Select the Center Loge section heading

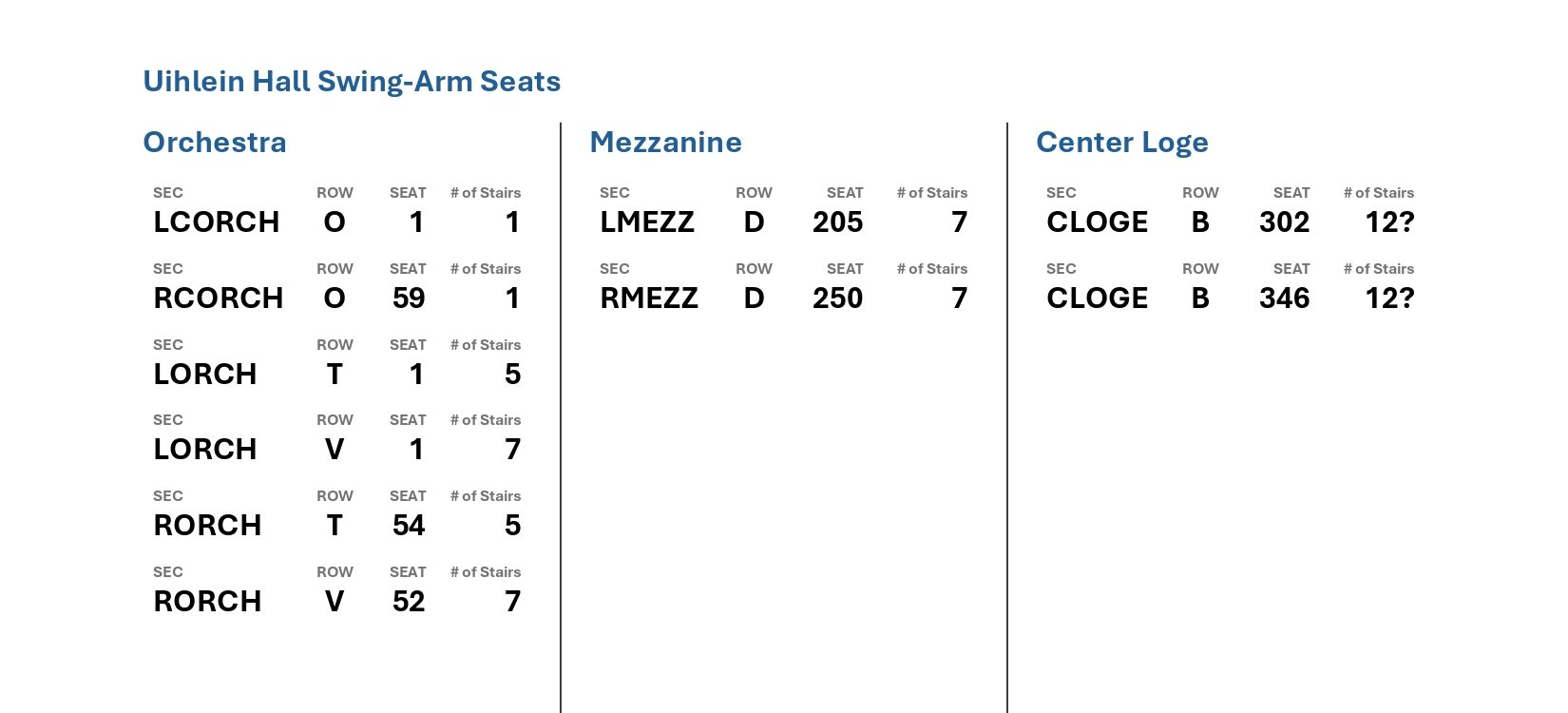tap(1121, 143)
